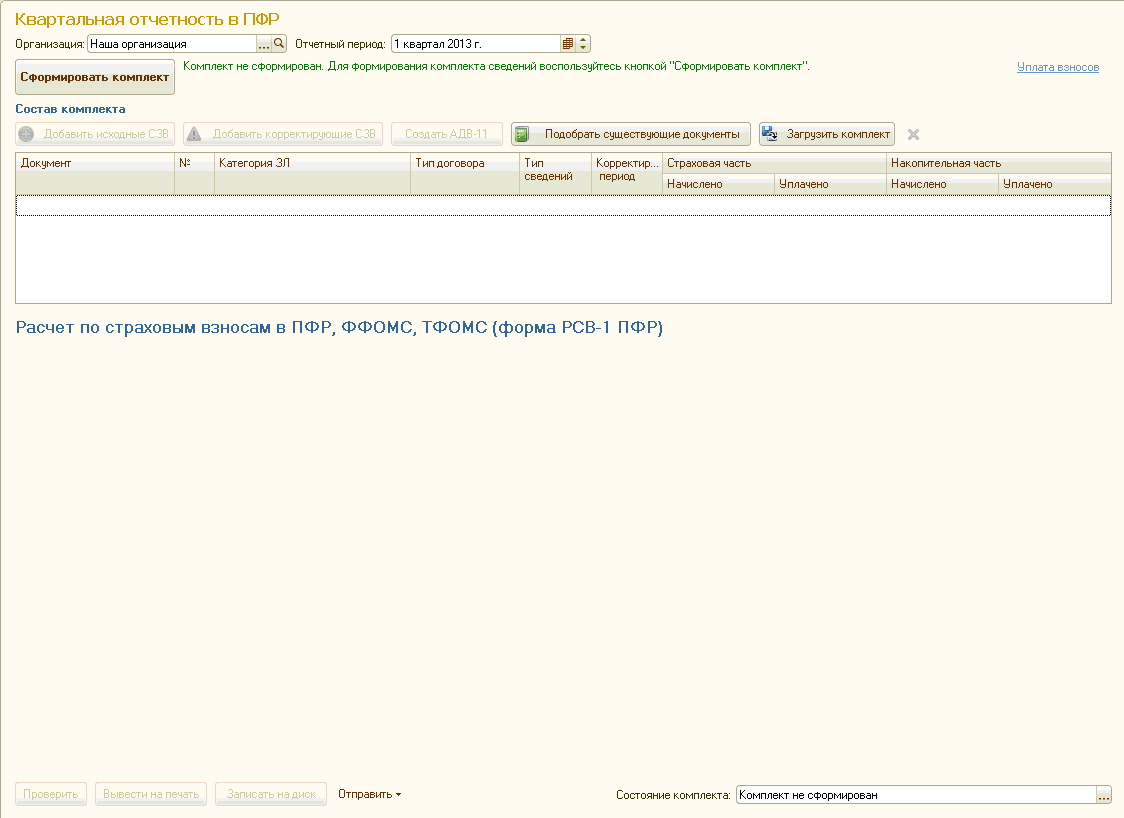Click the gray X delete icon
Screen dimensions: 1124x818
[x=913, y=135]
